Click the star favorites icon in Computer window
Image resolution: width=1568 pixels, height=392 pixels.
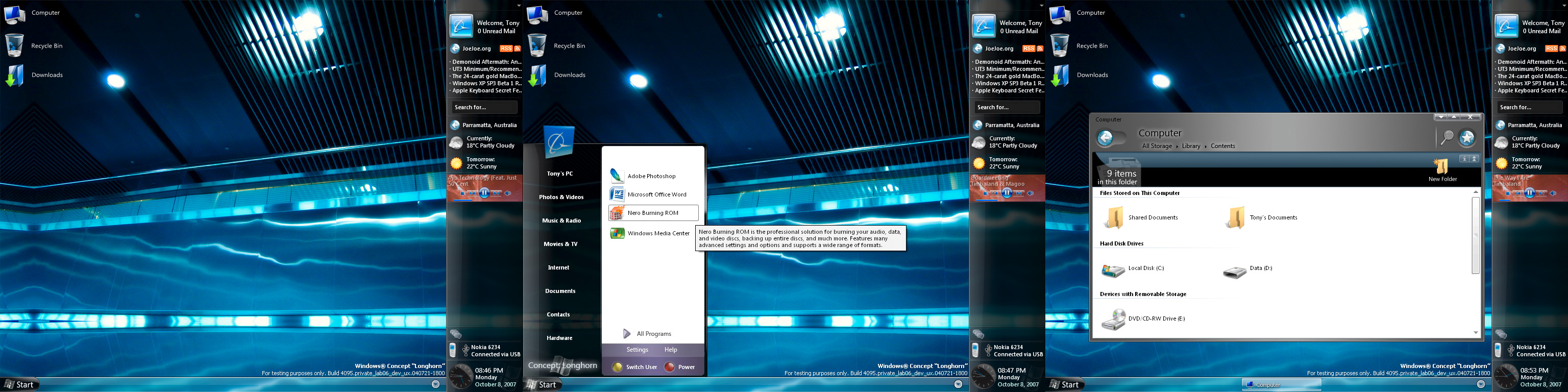1467,138
